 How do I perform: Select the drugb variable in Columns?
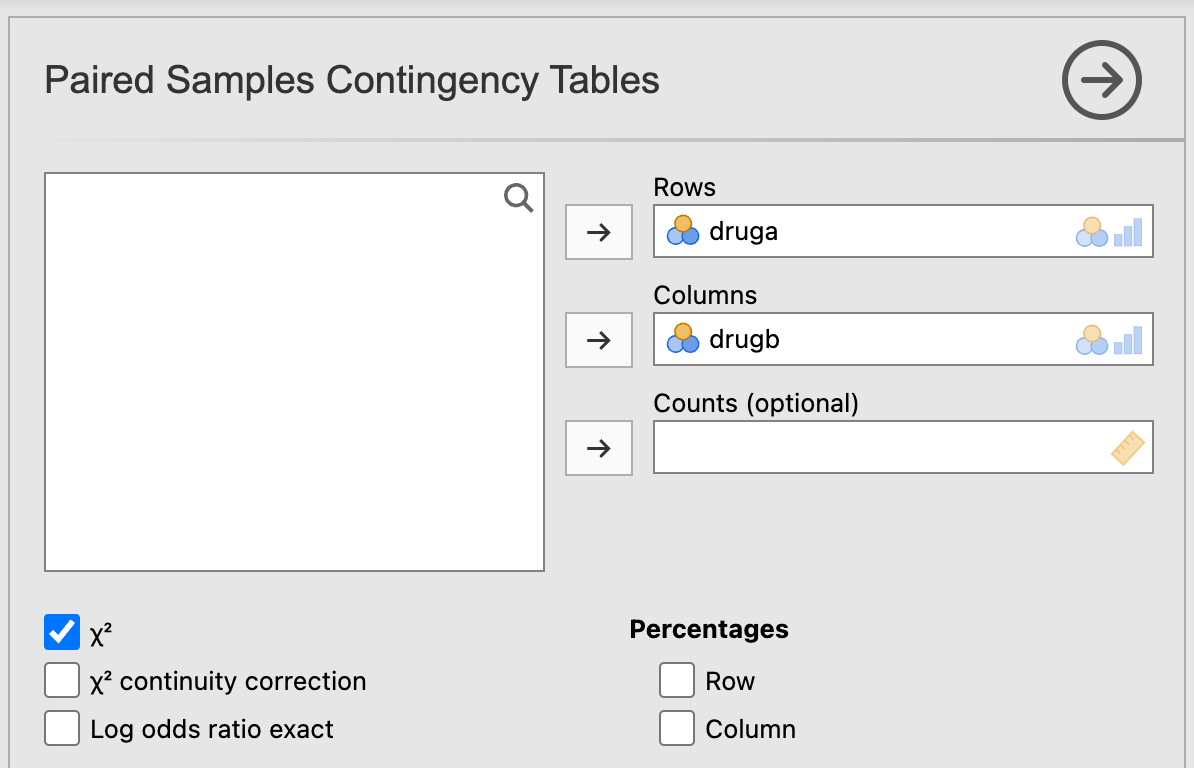point(744,340)
